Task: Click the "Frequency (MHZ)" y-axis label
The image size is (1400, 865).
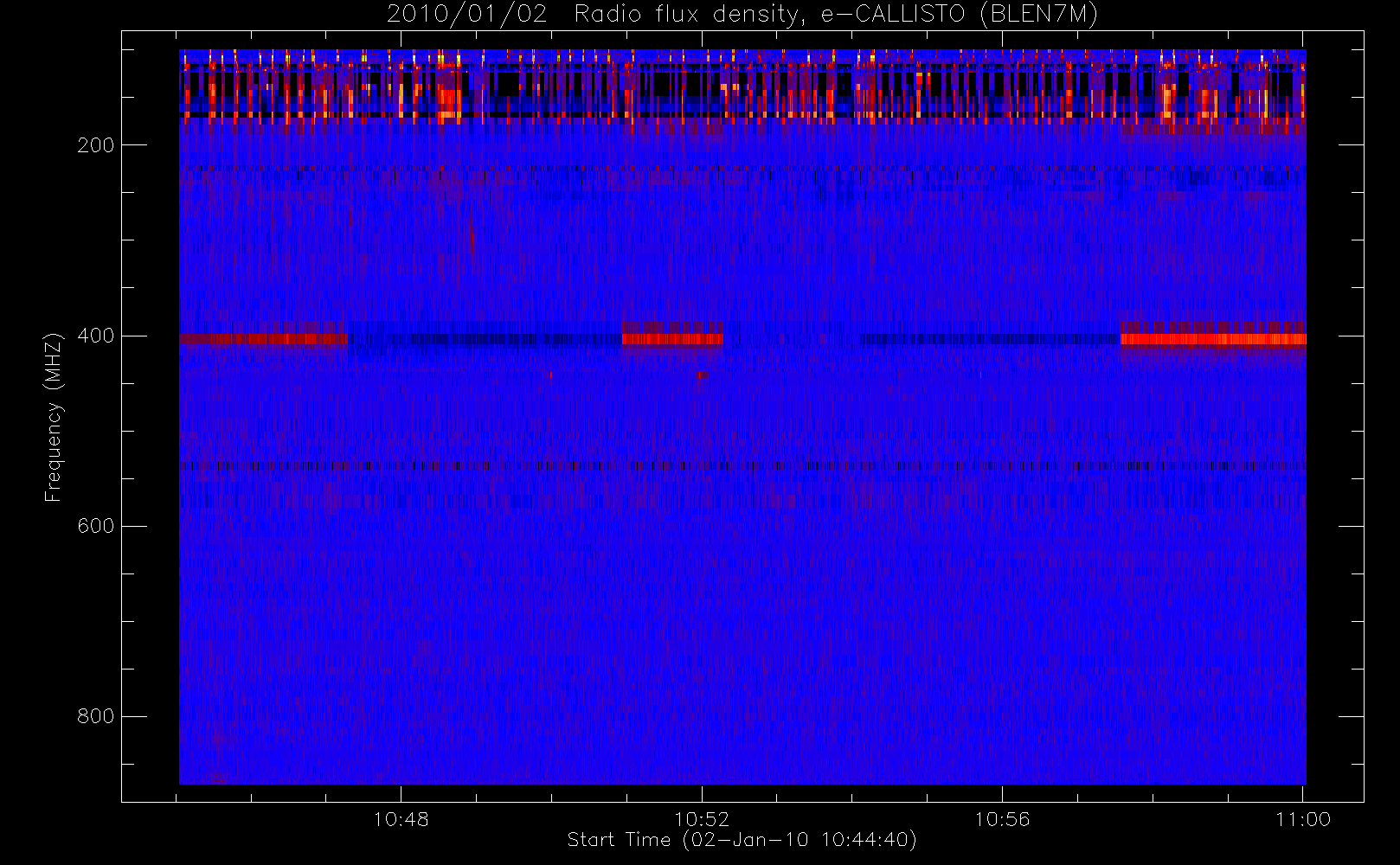Action: click(x=54, y=417)
